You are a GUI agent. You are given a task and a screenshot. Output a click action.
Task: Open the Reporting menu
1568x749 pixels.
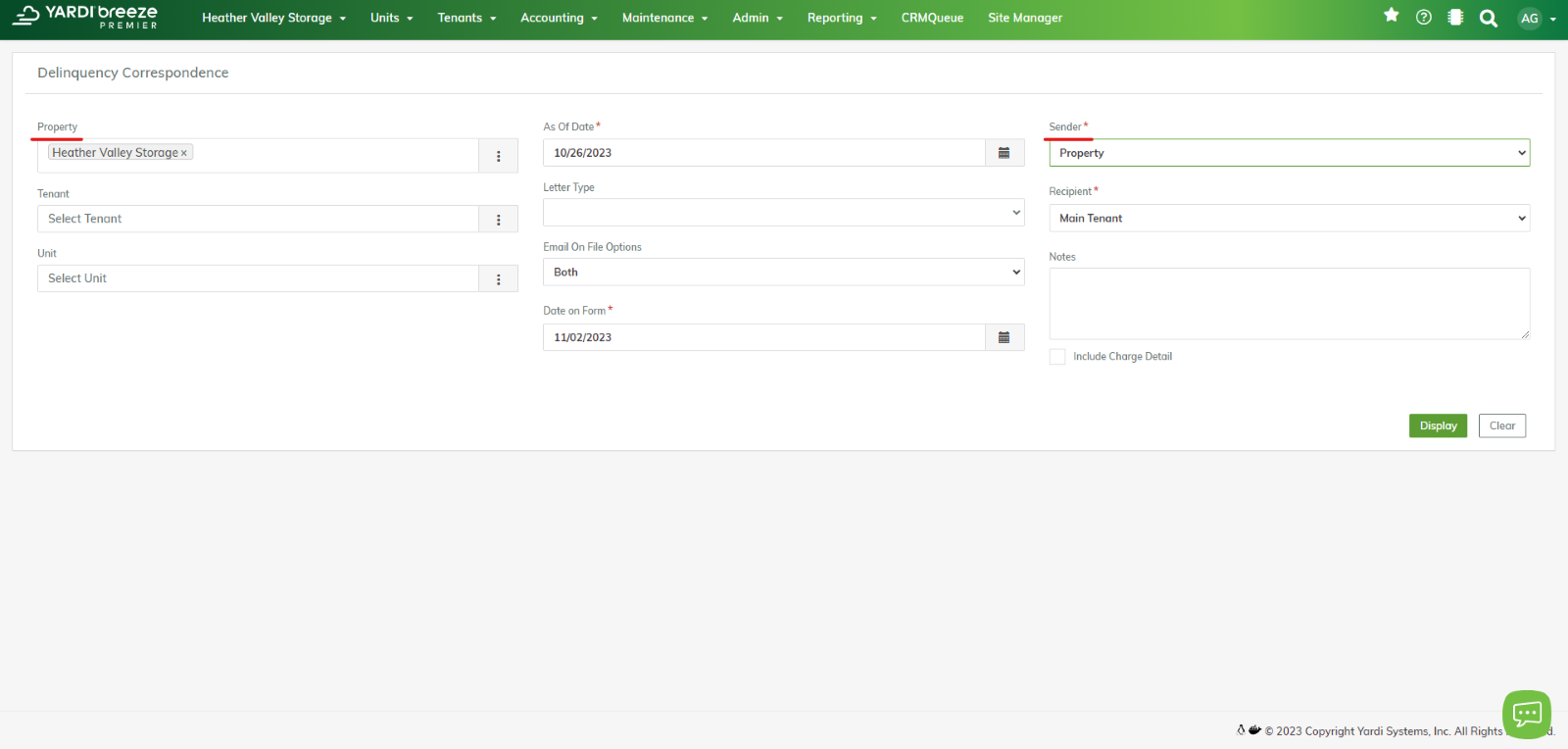tap(841, 18)
